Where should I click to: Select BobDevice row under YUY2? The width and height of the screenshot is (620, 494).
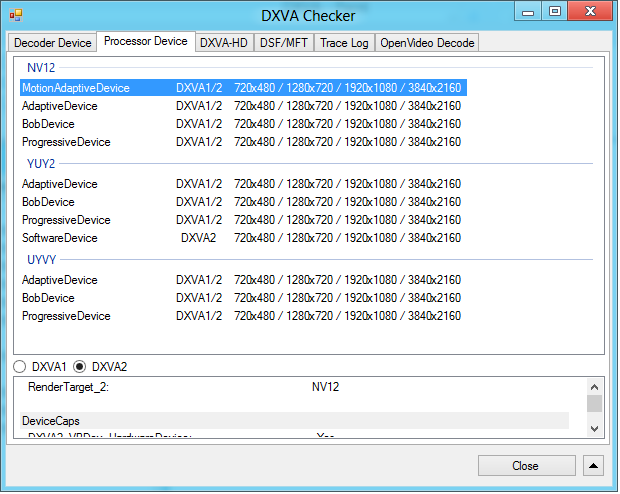click(x=242, y=202)
